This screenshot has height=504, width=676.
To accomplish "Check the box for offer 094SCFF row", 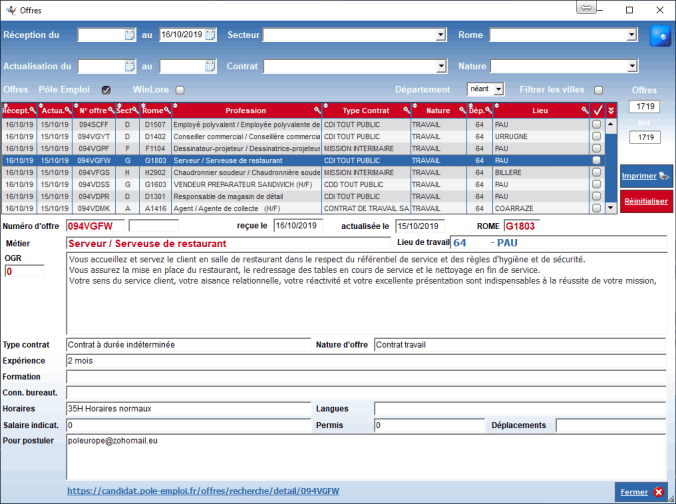I will 596,124.
